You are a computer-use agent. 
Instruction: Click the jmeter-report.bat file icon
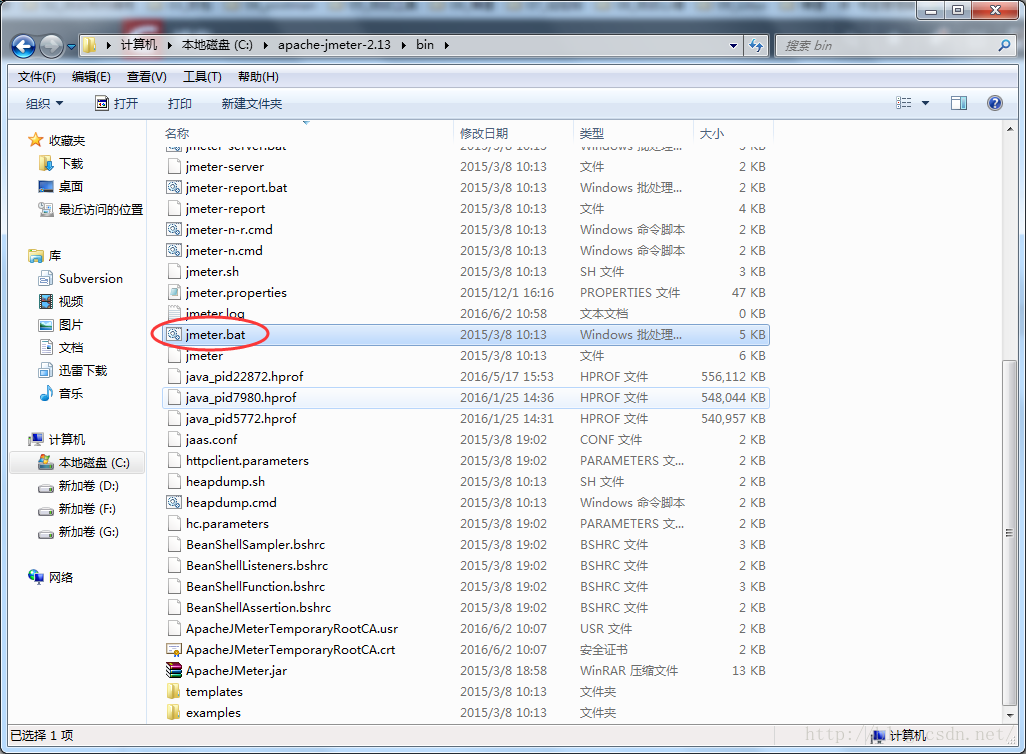(x=173, y=188)
